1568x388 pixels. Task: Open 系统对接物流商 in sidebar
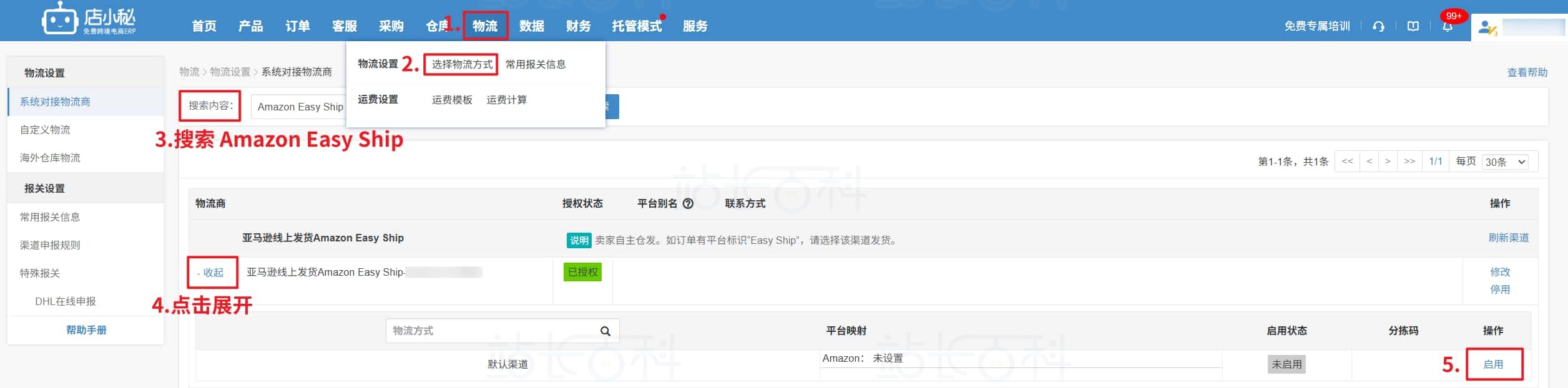[86, 102]
